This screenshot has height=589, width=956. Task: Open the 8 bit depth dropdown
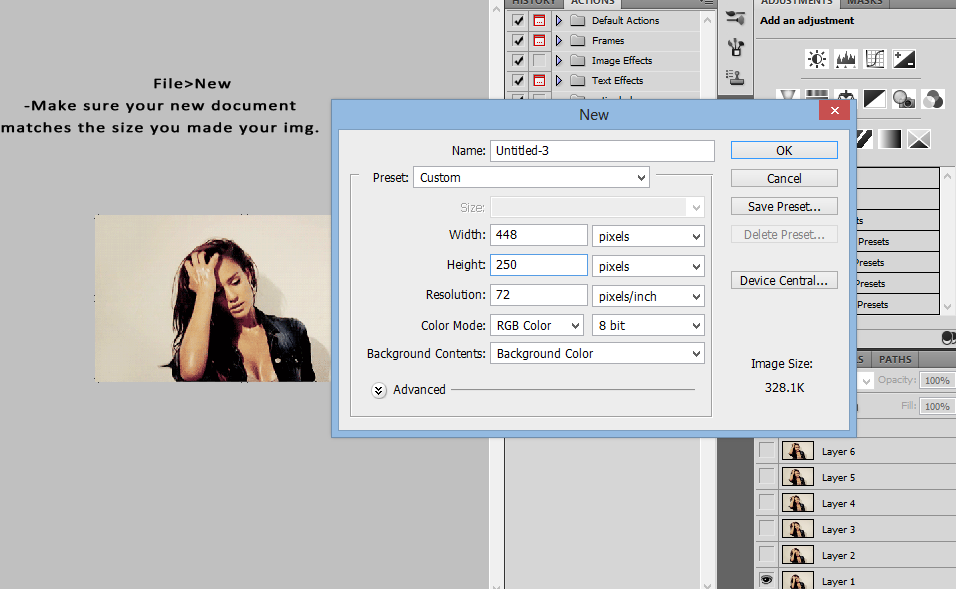point(648,325)
